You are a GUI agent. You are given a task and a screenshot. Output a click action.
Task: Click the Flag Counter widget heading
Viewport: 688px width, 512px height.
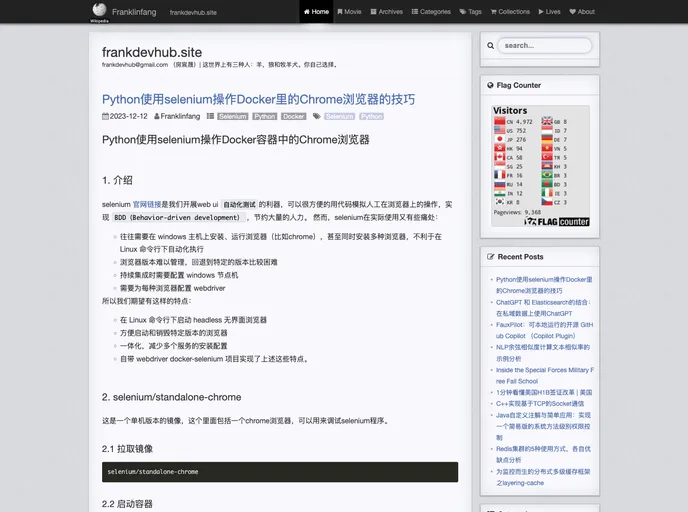[519, 85]
